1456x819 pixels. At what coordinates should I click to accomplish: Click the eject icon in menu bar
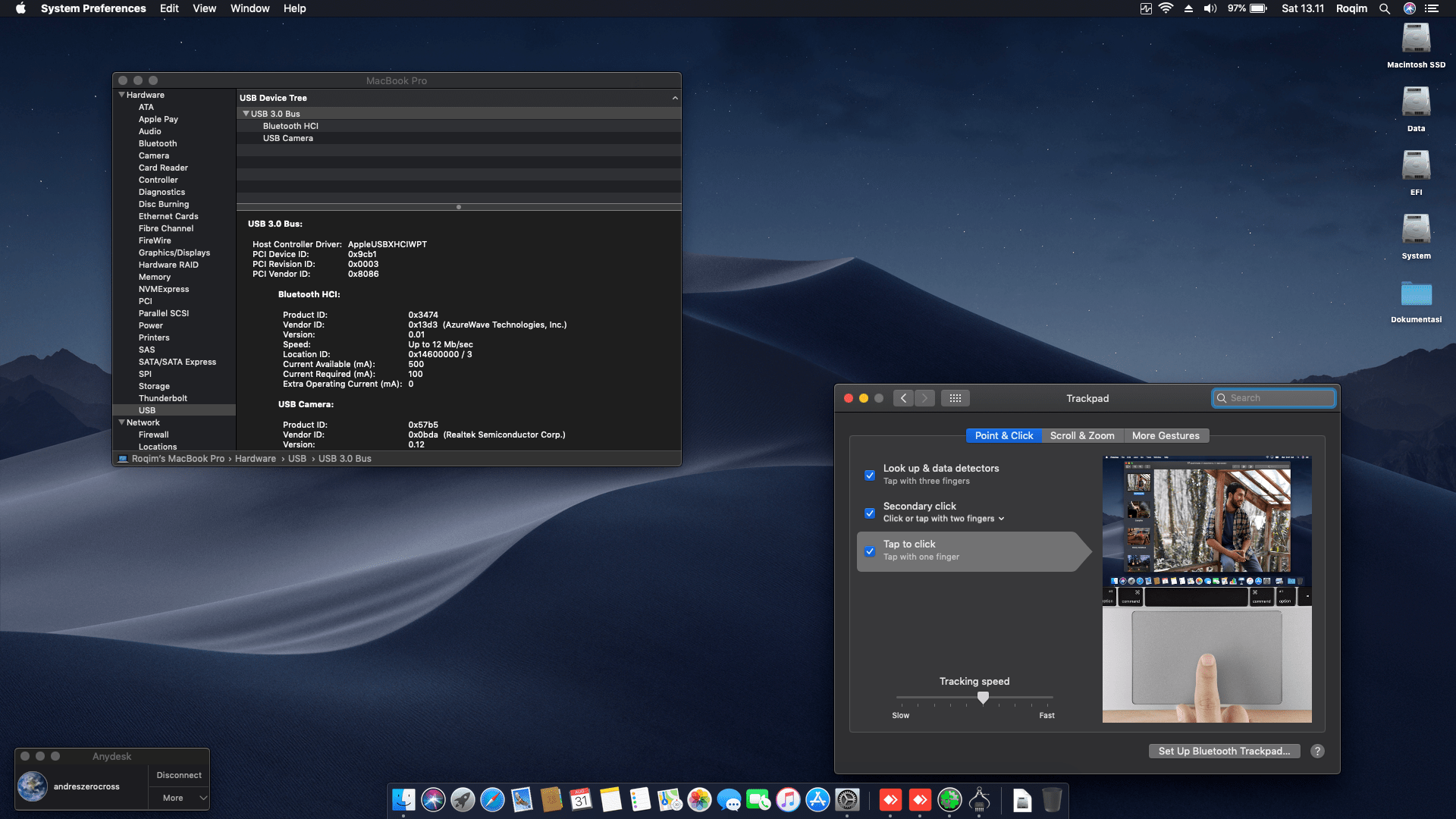tap(1188, 8)
